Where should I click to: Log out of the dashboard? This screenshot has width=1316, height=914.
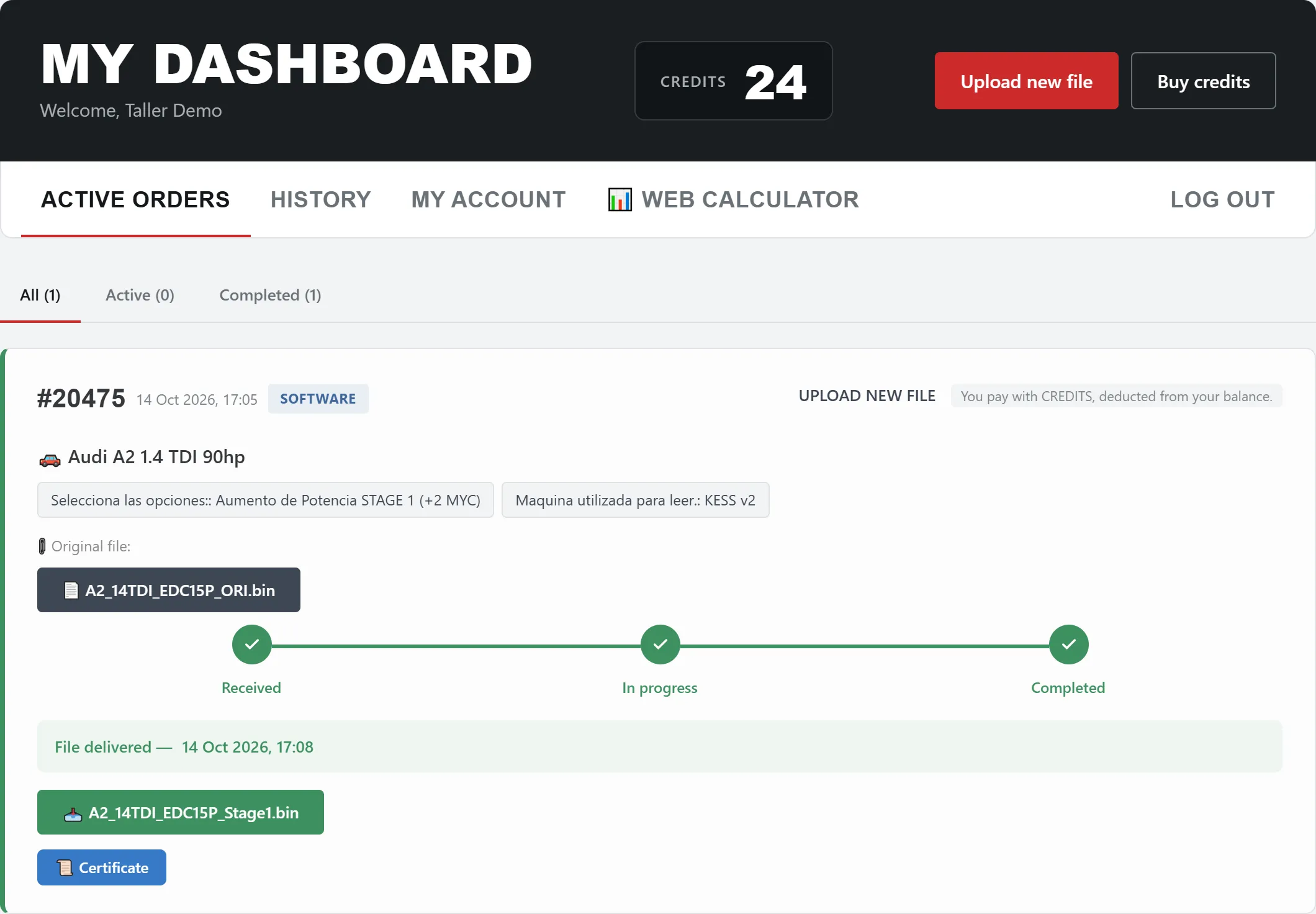pos(1222,199)
